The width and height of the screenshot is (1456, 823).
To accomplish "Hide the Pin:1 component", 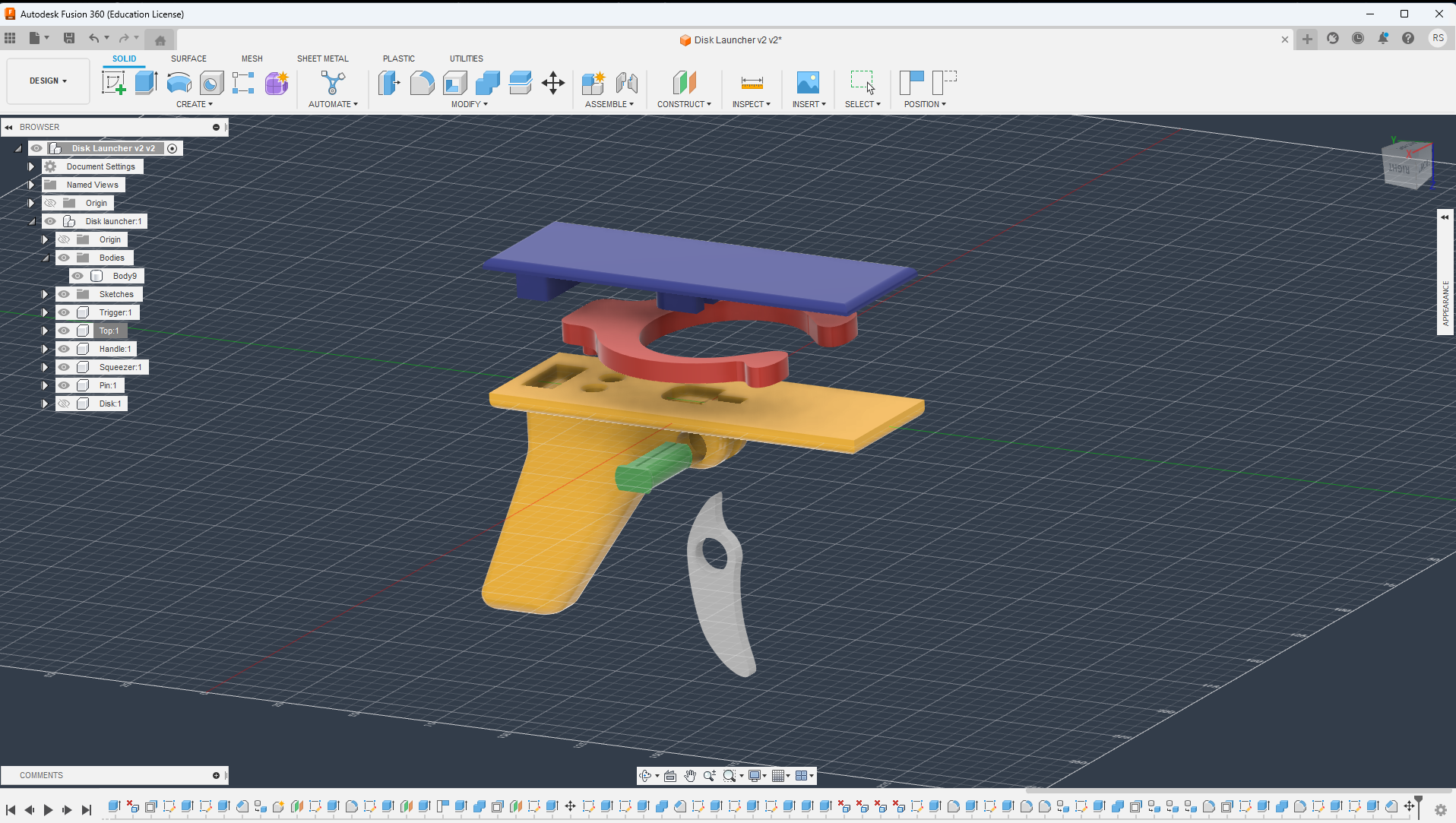I will (64, 385).
